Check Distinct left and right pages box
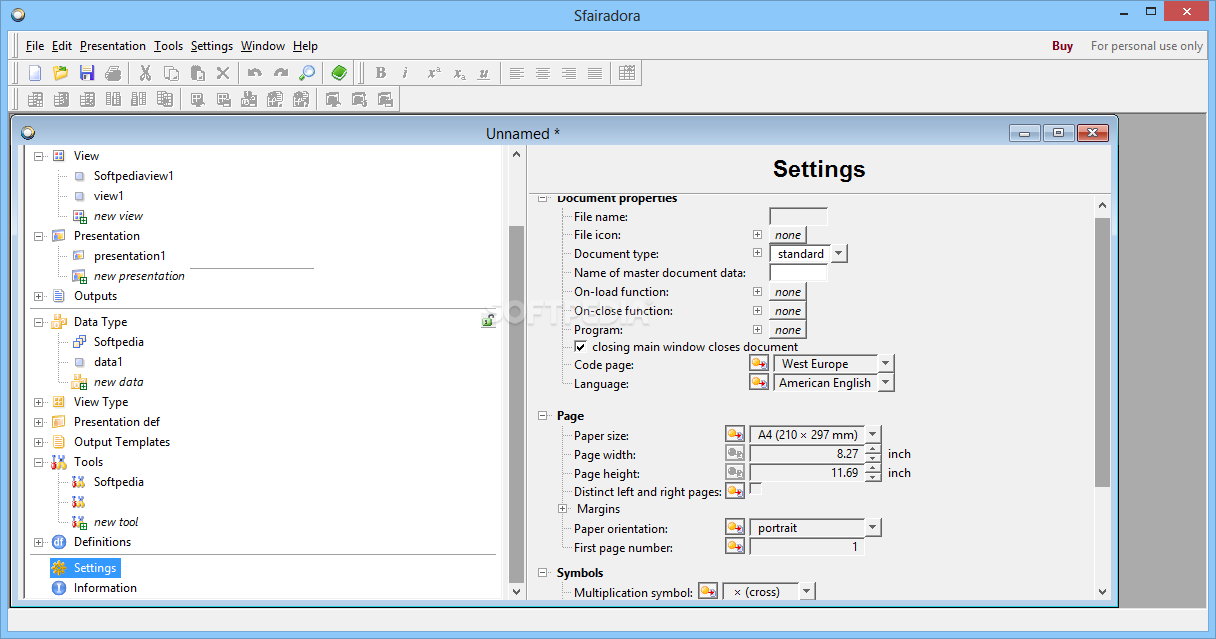The height and width of the screenshot is (639, 1216). (756, 489)
